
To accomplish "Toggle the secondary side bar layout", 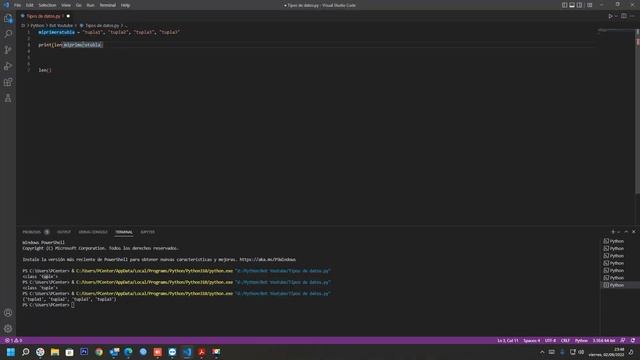I will click(579, 5).
